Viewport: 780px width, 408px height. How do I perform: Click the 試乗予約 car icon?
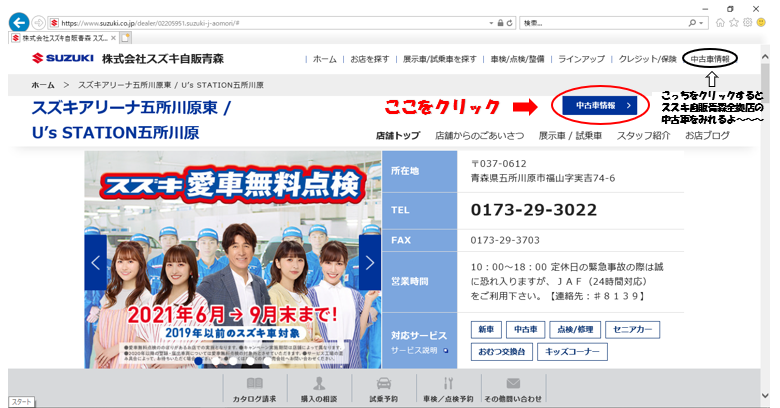(x=384, y=383)
